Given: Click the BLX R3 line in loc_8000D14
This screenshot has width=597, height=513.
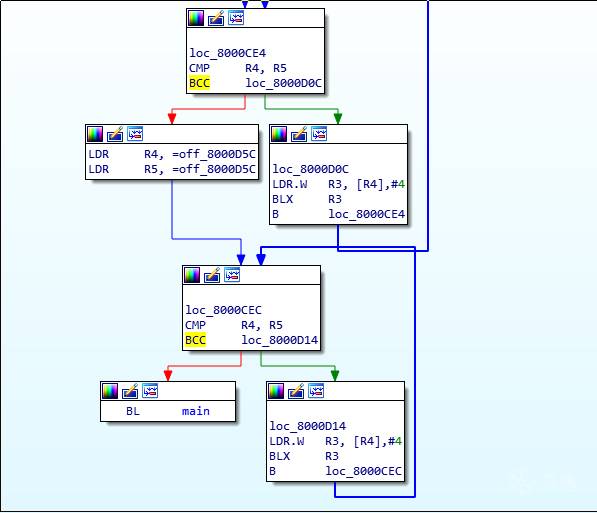Looking at the screenshot, I should [x=304, y=456].
